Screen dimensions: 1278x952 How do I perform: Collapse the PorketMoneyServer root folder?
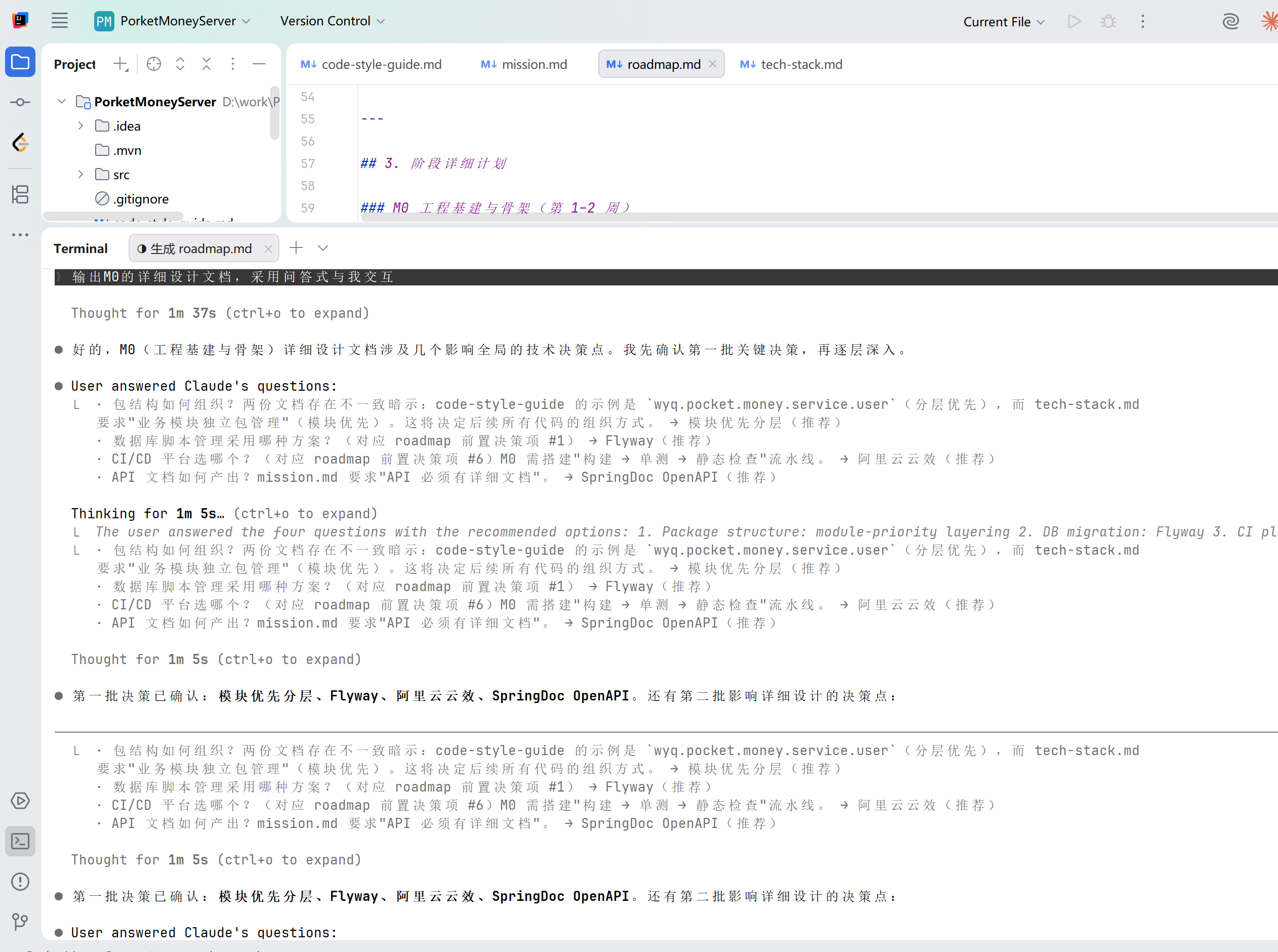coord(62,101)
